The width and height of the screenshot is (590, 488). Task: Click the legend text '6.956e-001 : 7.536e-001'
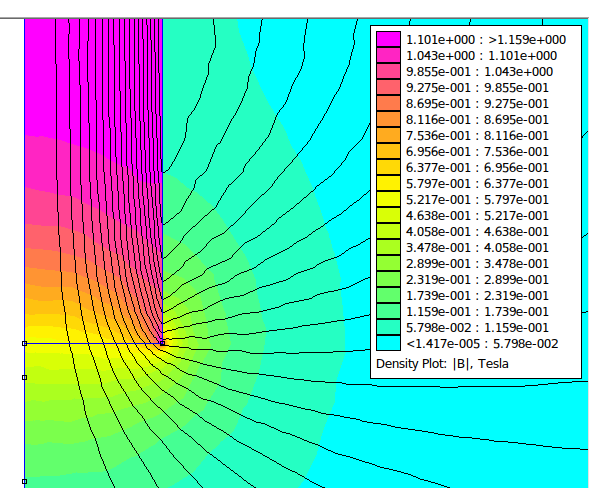(x=477, y=152)
